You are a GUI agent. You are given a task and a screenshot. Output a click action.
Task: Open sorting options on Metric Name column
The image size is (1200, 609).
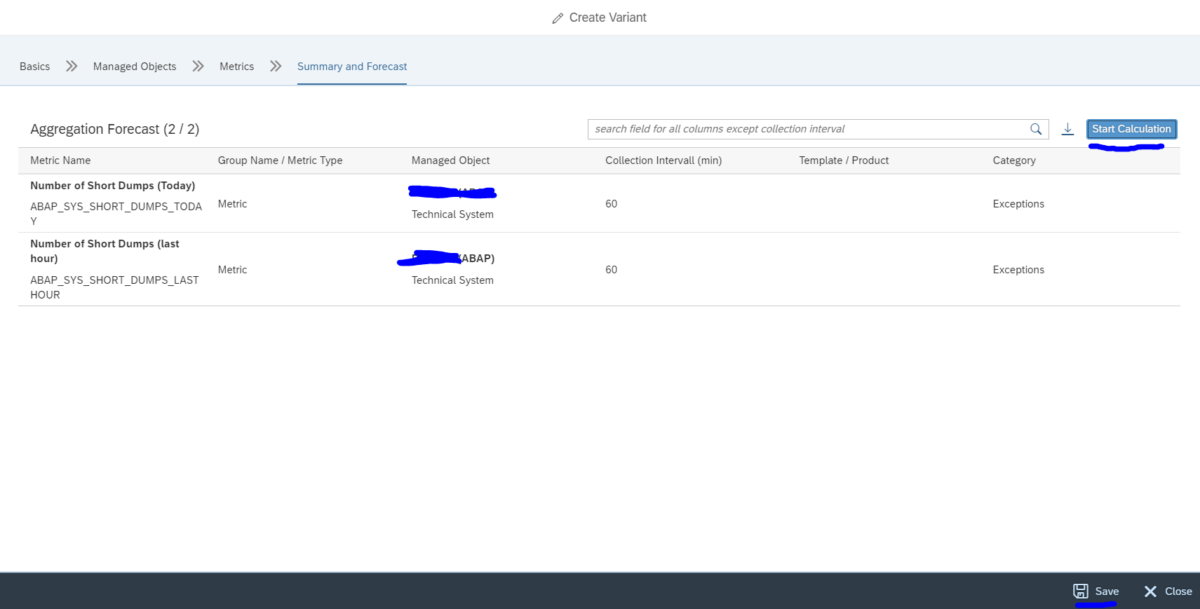[60, 160]
